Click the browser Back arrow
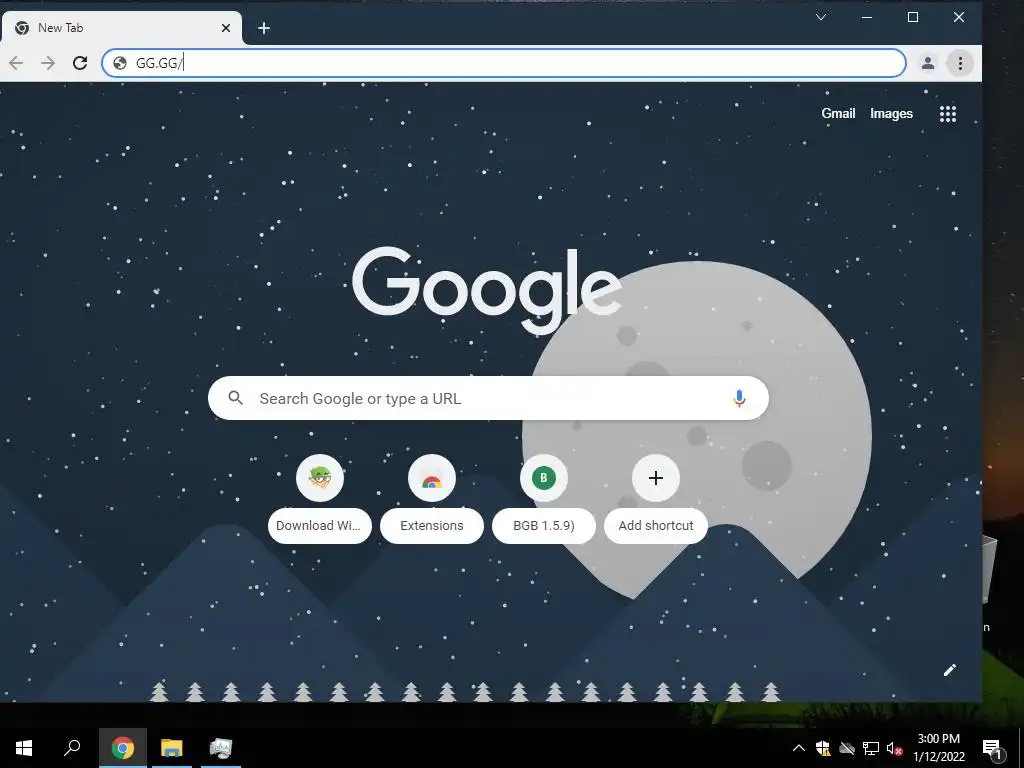Image resolution: width=1024 pixels, height=768 pixels. point(16,63)
